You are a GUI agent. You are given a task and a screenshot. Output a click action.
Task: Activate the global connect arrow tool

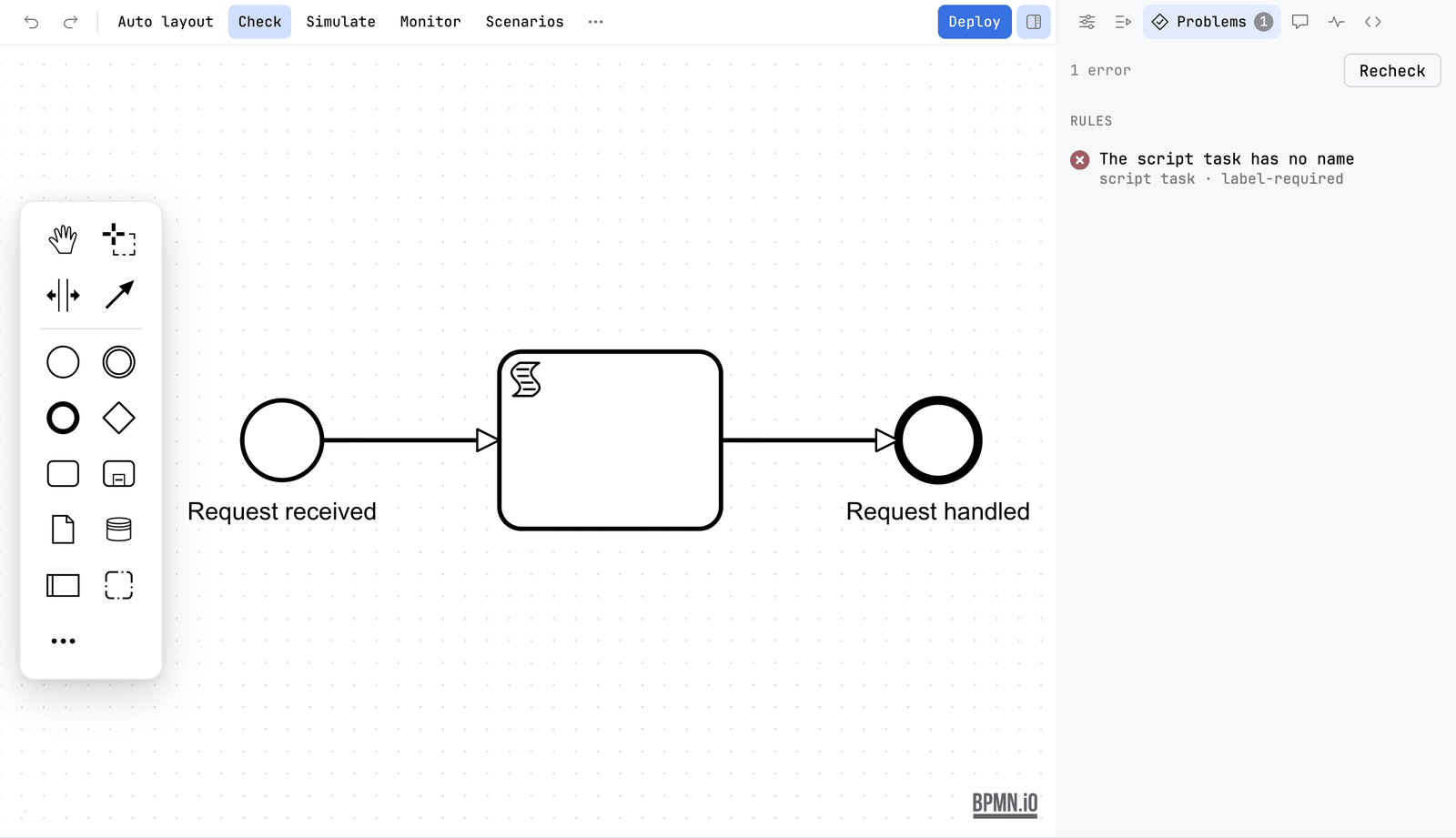coord(119,295)
